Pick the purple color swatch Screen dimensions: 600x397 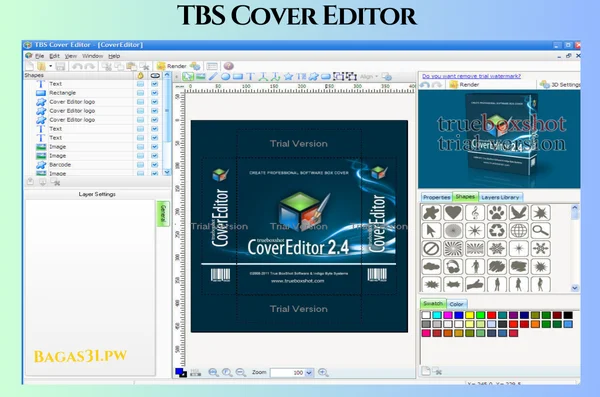pos(514,315)
